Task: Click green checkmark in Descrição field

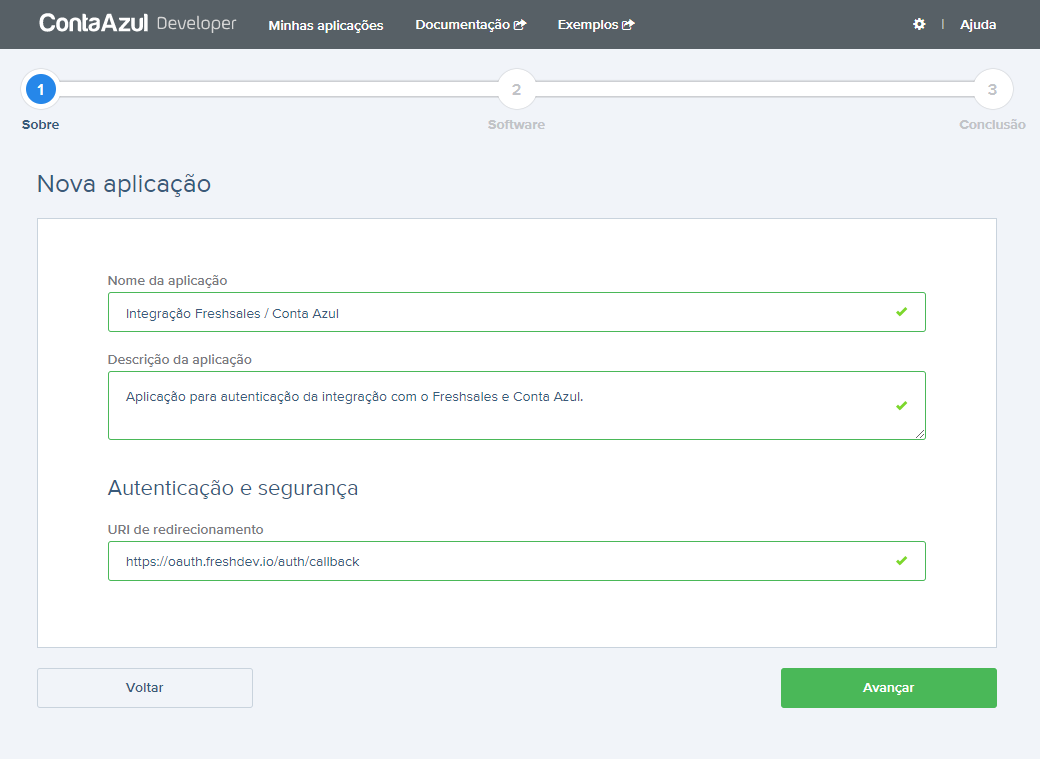Action: click(901, 405)
